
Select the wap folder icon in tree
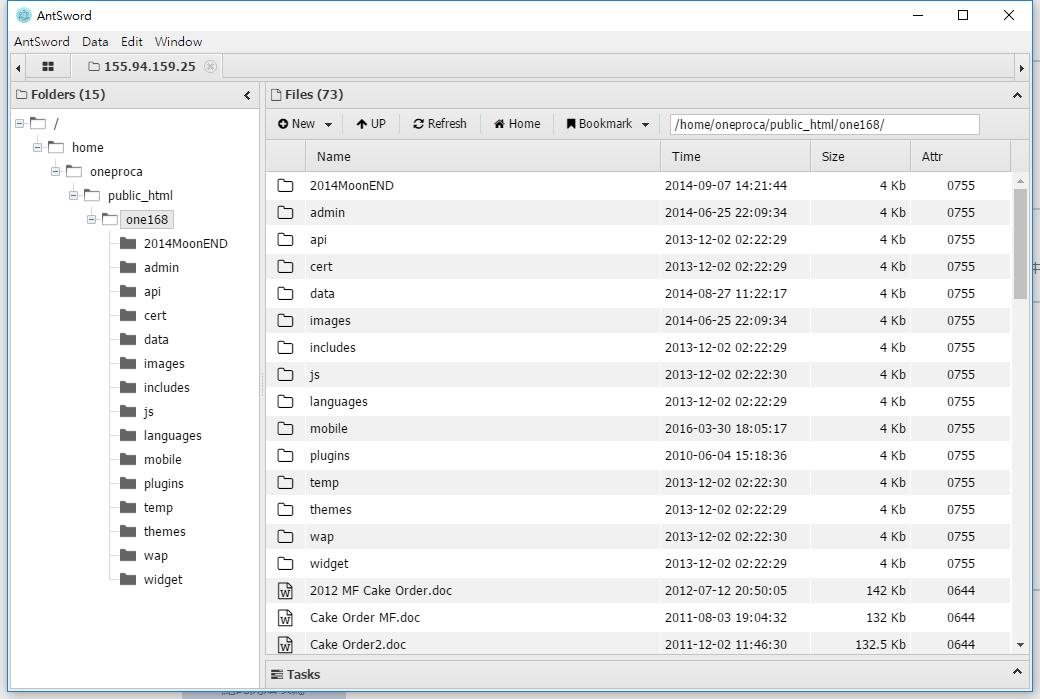pyautogui.click(x=128, y=555)
